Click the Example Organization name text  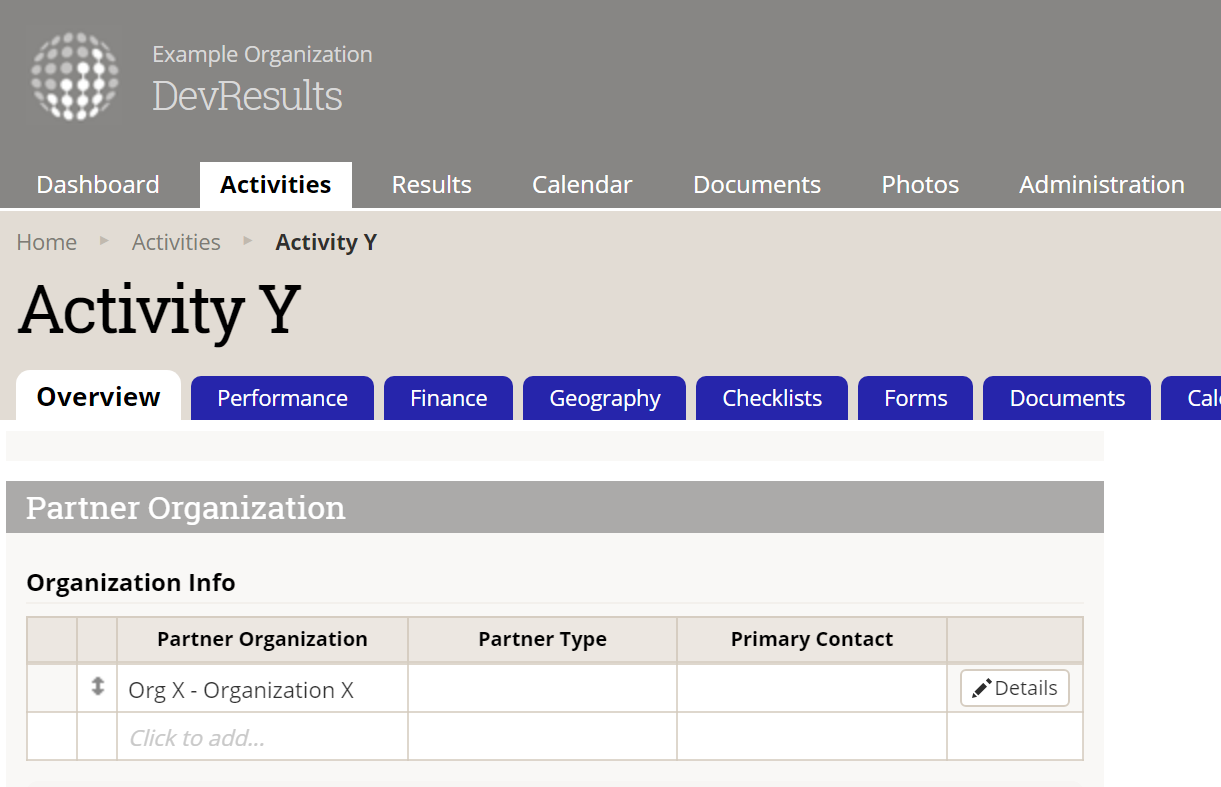click(x=262, y=54)
